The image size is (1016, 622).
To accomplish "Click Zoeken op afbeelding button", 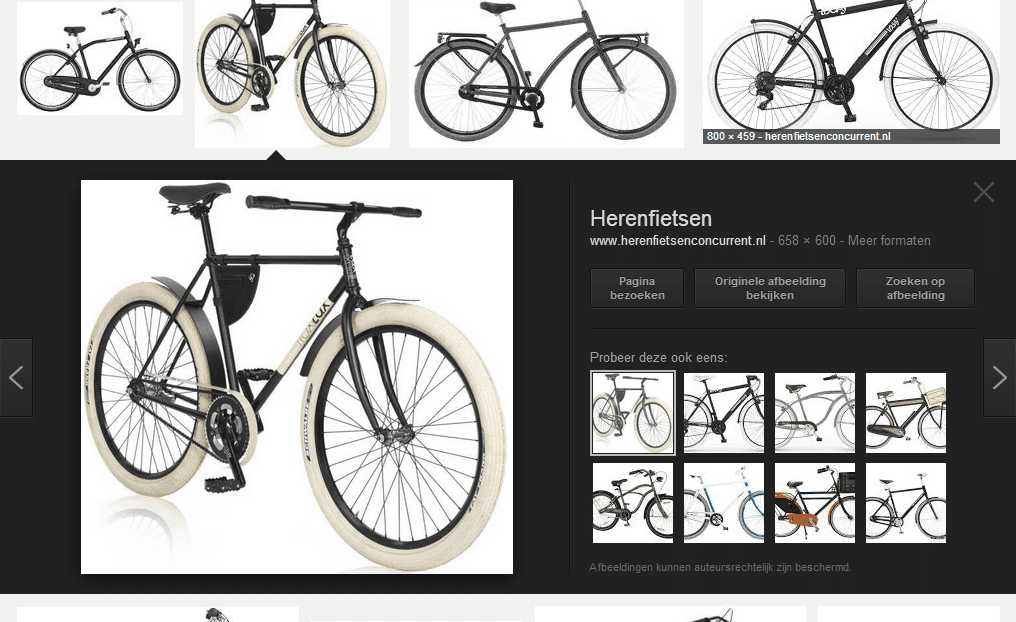I will coord(916,288).
